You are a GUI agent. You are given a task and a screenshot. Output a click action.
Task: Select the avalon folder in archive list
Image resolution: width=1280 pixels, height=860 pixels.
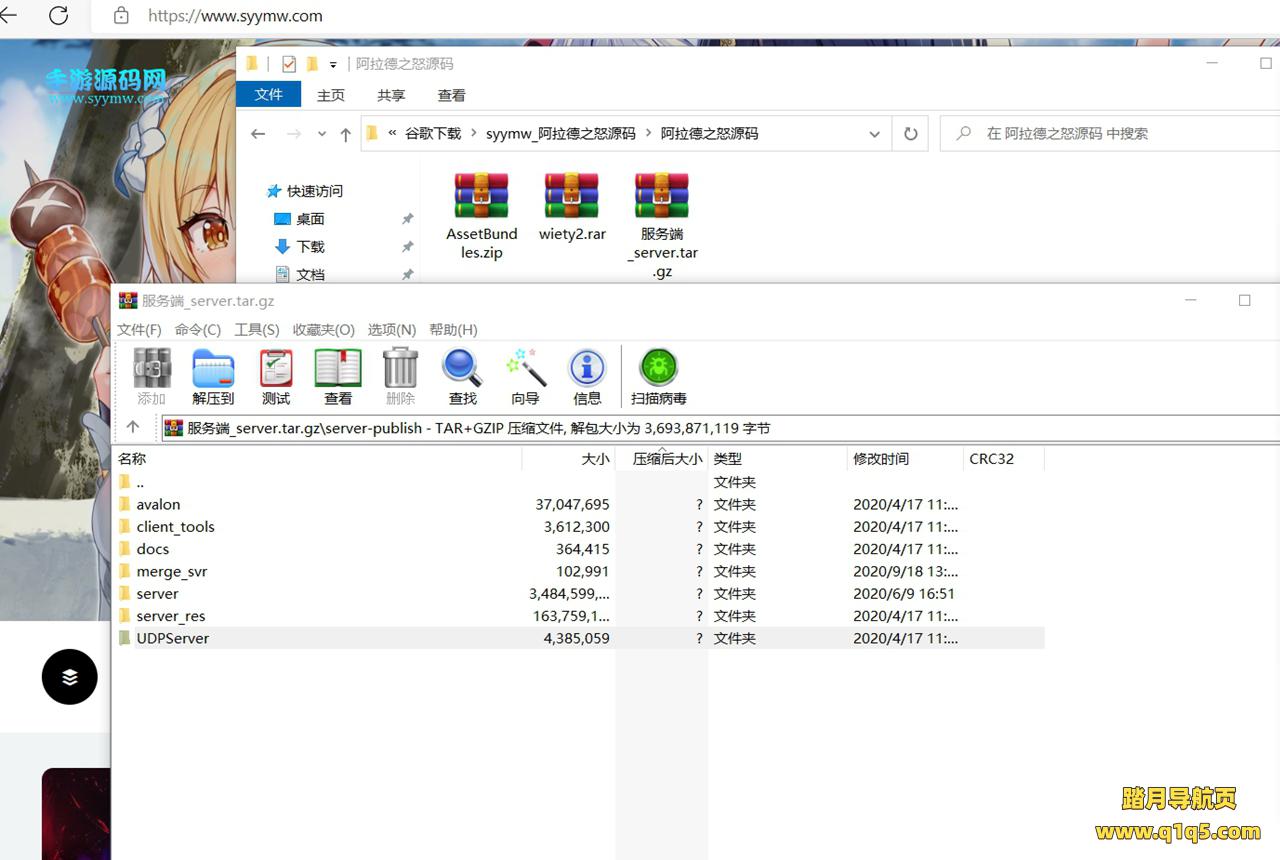click(158, 505)
